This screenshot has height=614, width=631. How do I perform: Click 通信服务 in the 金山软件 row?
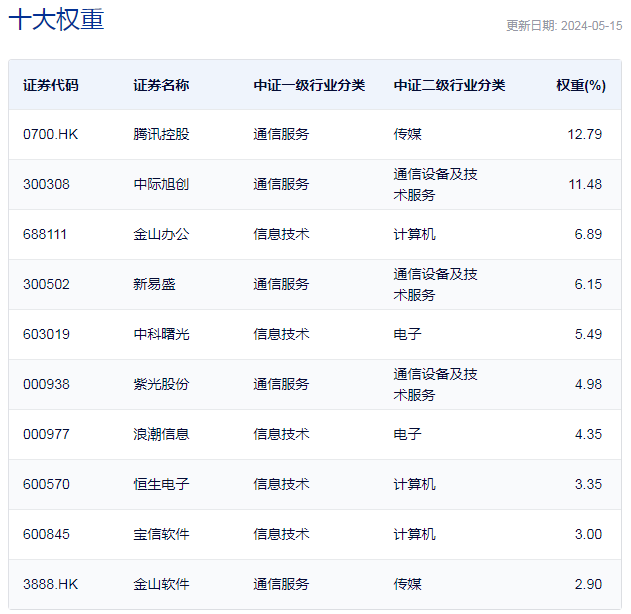point(281,584)
